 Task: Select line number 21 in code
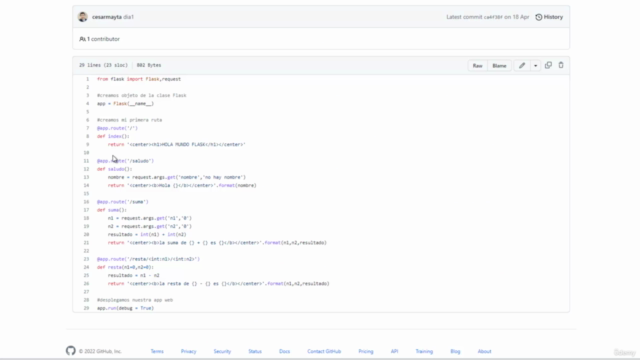coord(86,242)
